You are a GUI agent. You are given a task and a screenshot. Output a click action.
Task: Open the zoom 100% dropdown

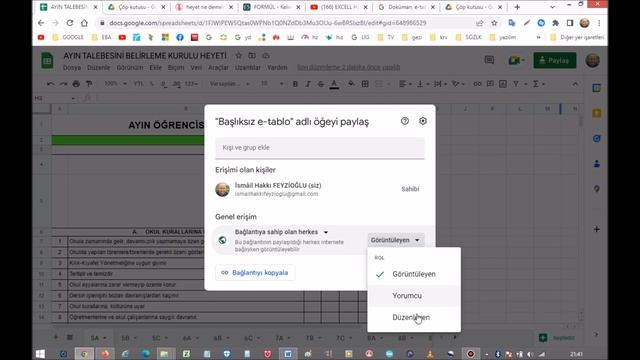click(x=115, y=84)
